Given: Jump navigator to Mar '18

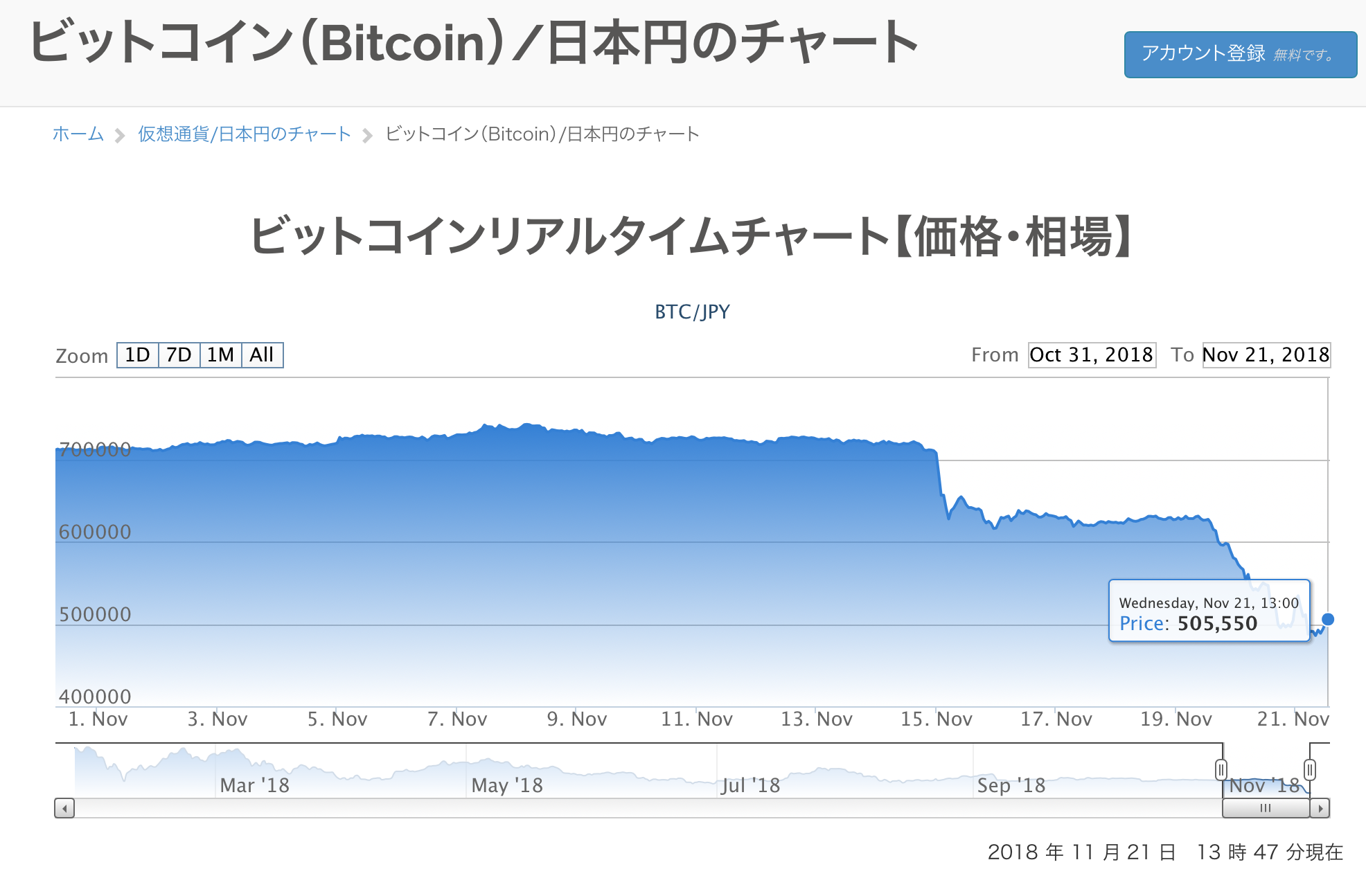Looking at the screenshot, I should (x=254, y=785).
